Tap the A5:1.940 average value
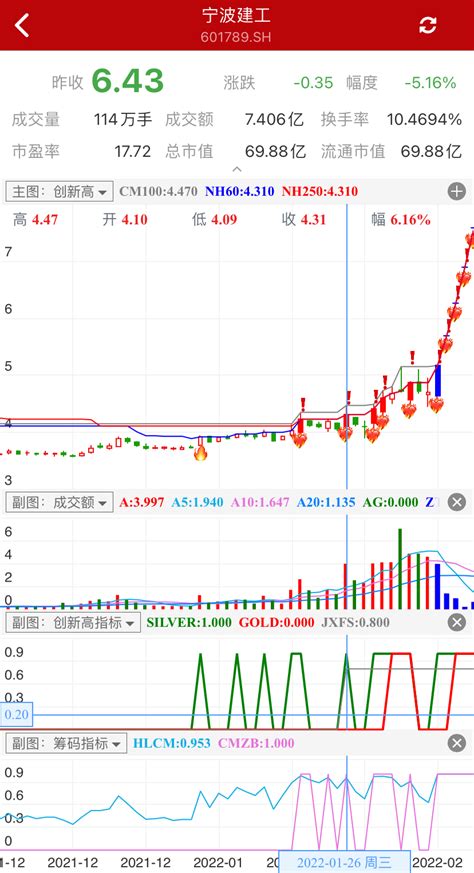Image resolution: width=474 pixels, height=873 pixels. 197,503
